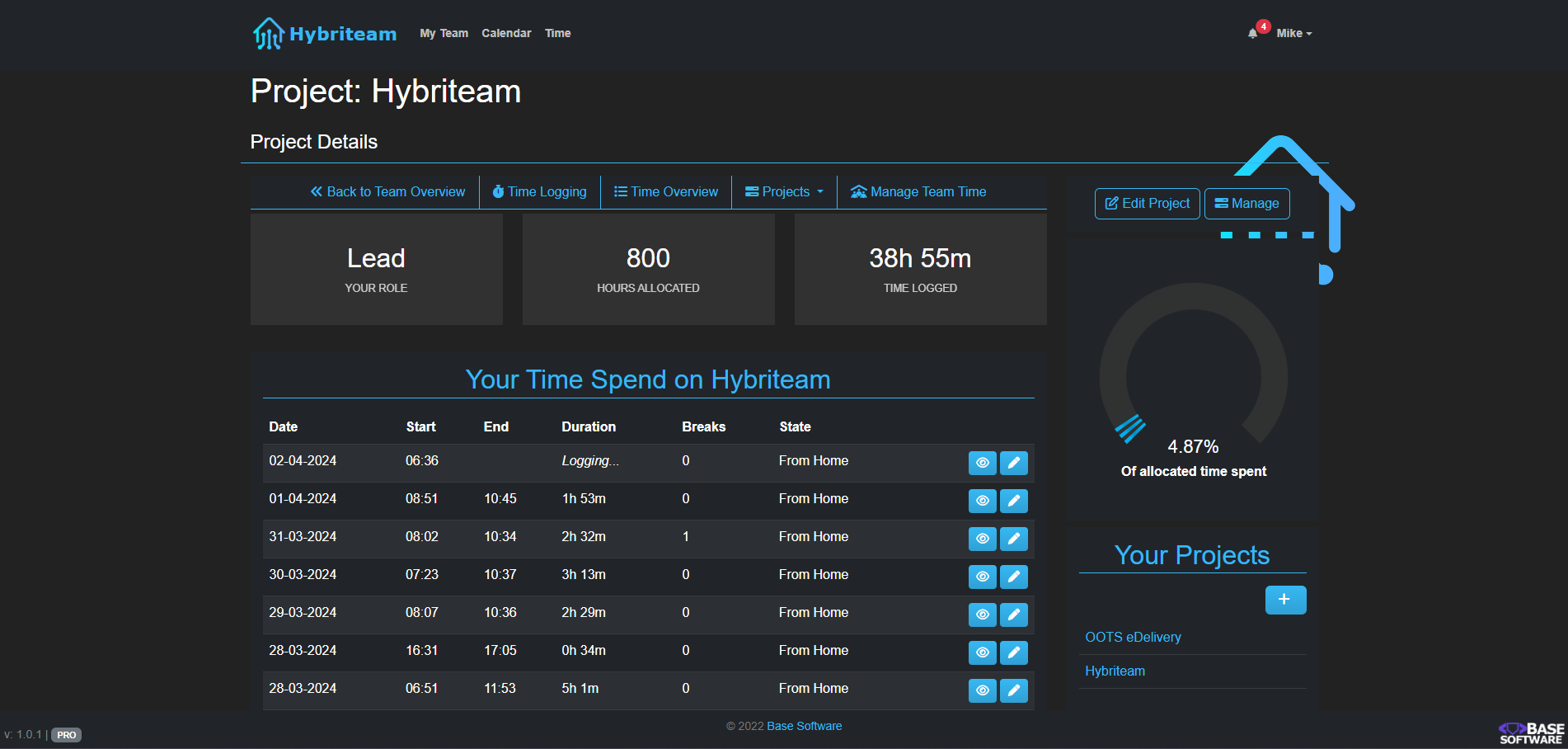
Task: View the 30-03-2024 entry via eye icon
Action: 982,577
